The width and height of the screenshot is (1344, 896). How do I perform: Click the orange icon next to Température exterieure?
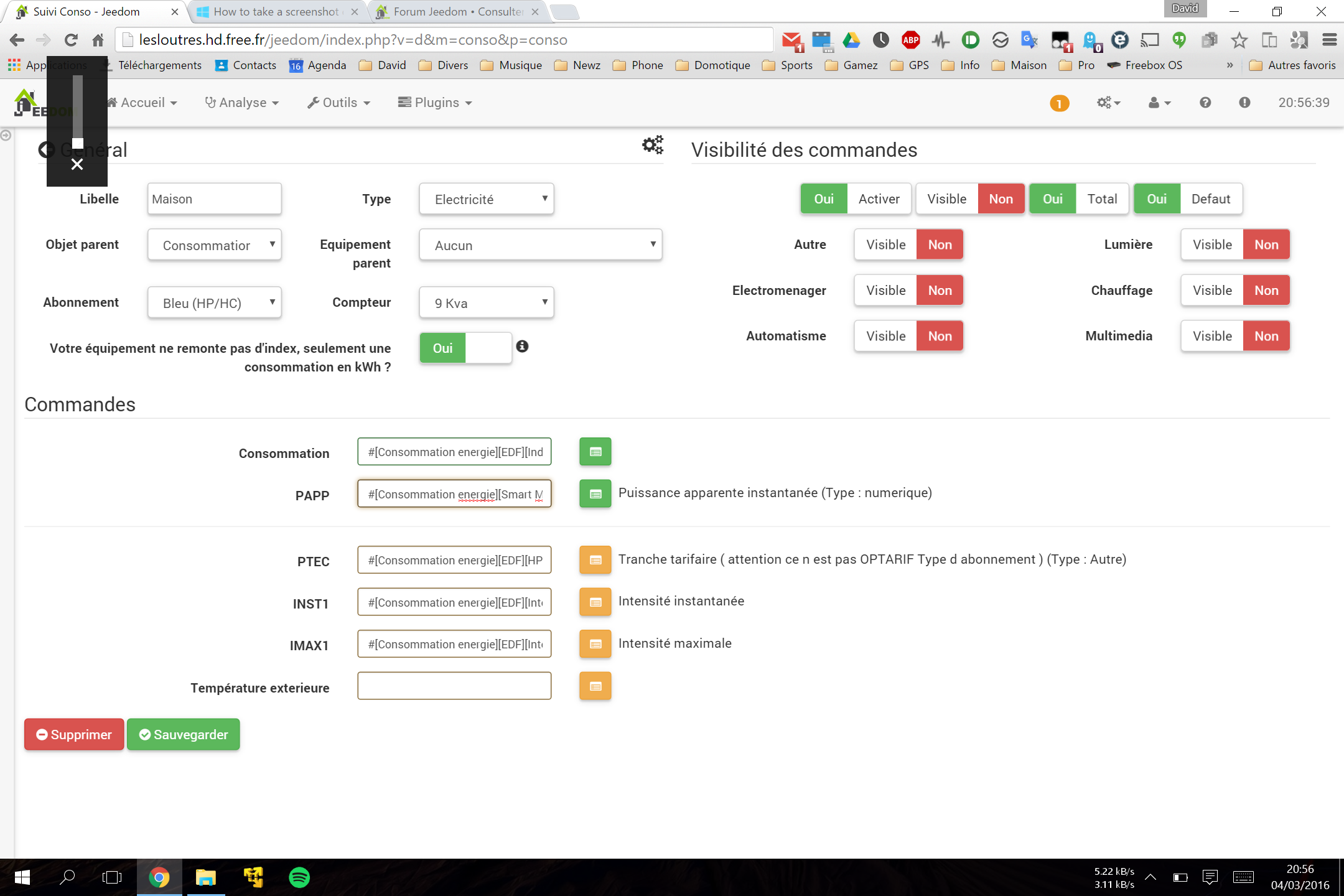pos(596,686)
